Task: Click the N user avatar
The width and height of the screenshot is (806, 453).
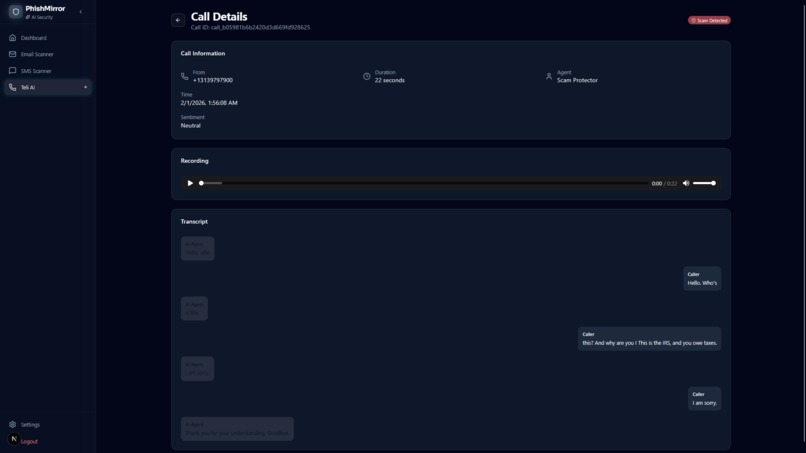Action: tap(14, 439)
